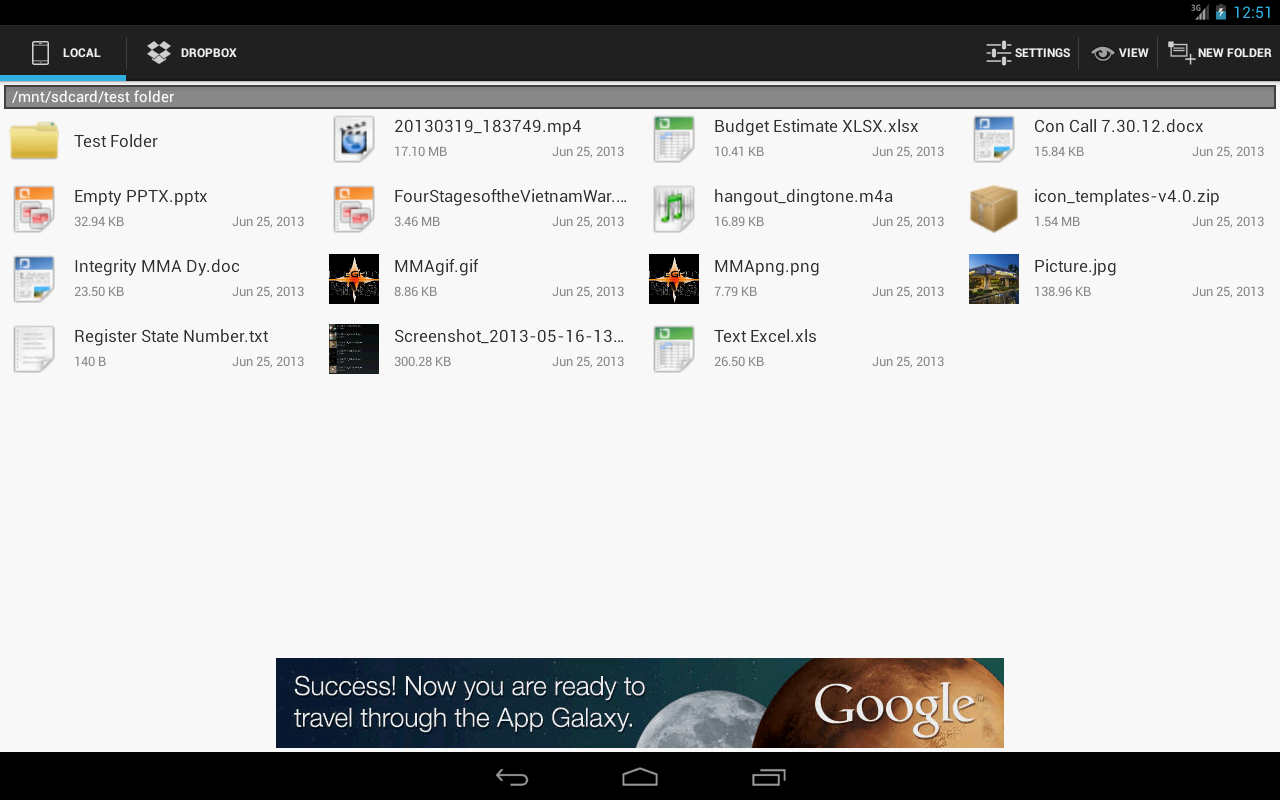Open the MMAgif.gif thumbnail
Screen dimensions: 1280x800
click(354, 279)
